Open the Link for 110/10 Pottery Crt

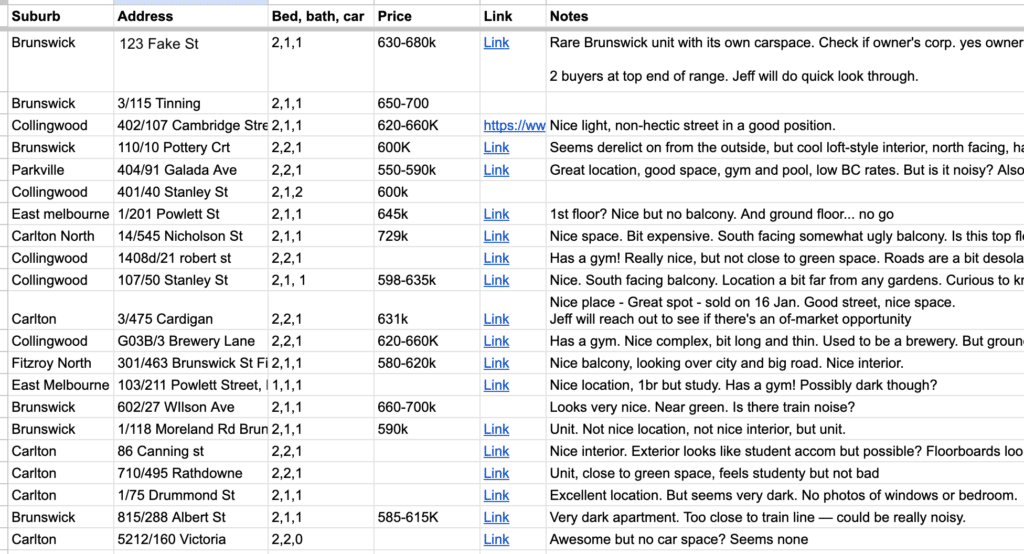[496, 148]
